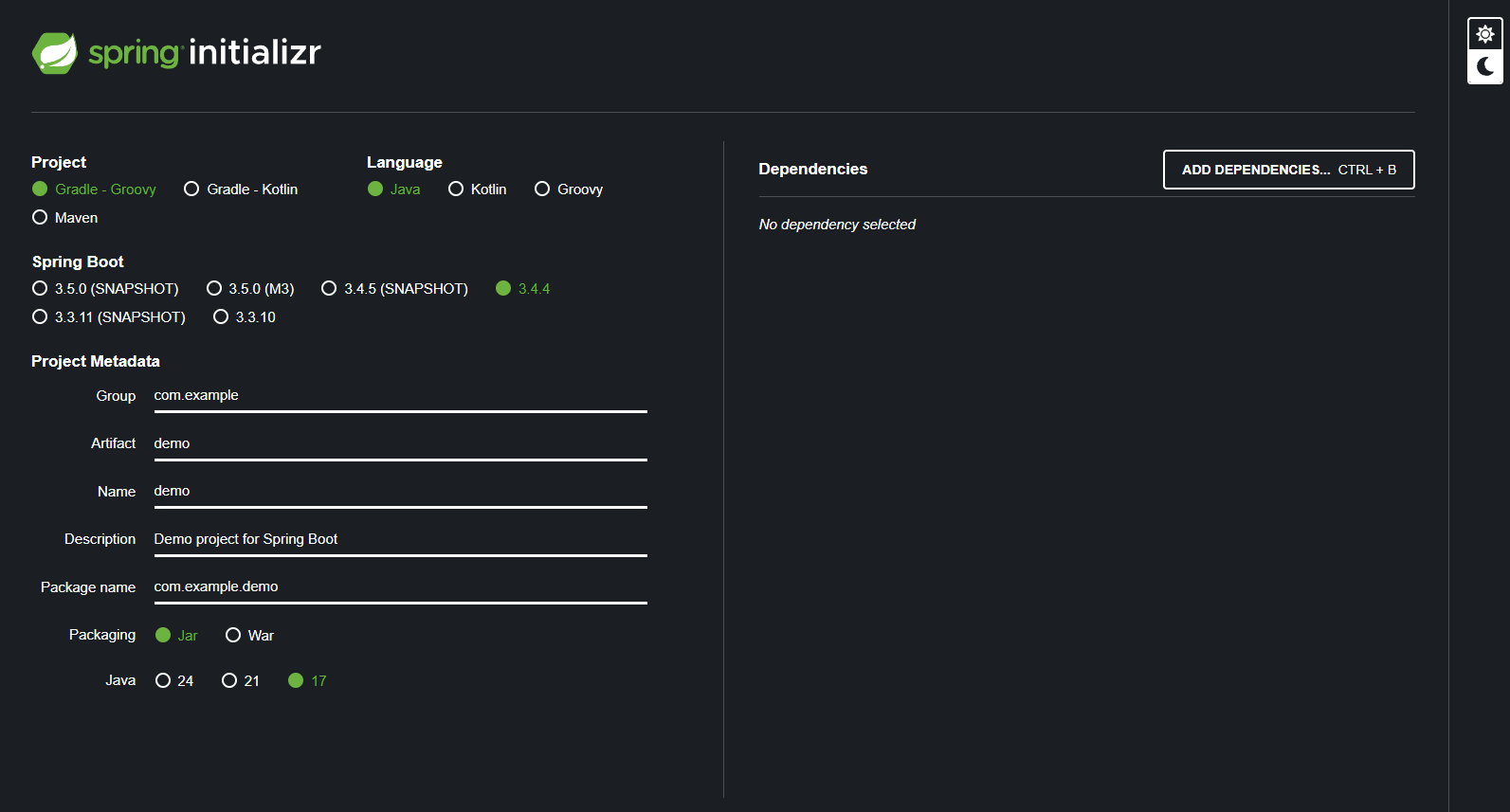Select Java version 24
1510x812 pixels.
click(x=174, y=681)
